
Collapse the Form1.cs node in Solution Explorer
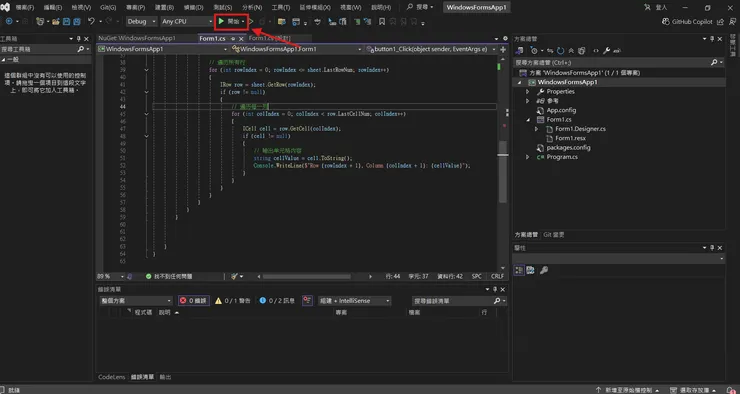(x=528, y=119)
